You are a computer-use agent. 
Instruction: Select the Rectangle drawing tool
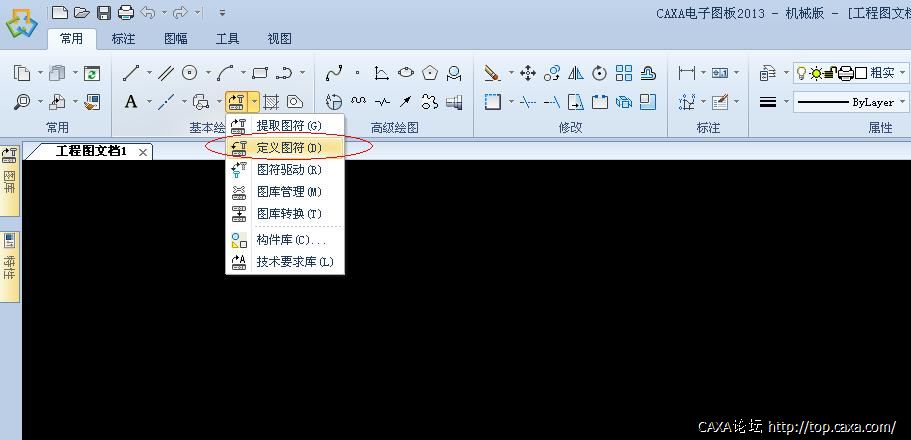pyautogui.click(x=260, y=73)
